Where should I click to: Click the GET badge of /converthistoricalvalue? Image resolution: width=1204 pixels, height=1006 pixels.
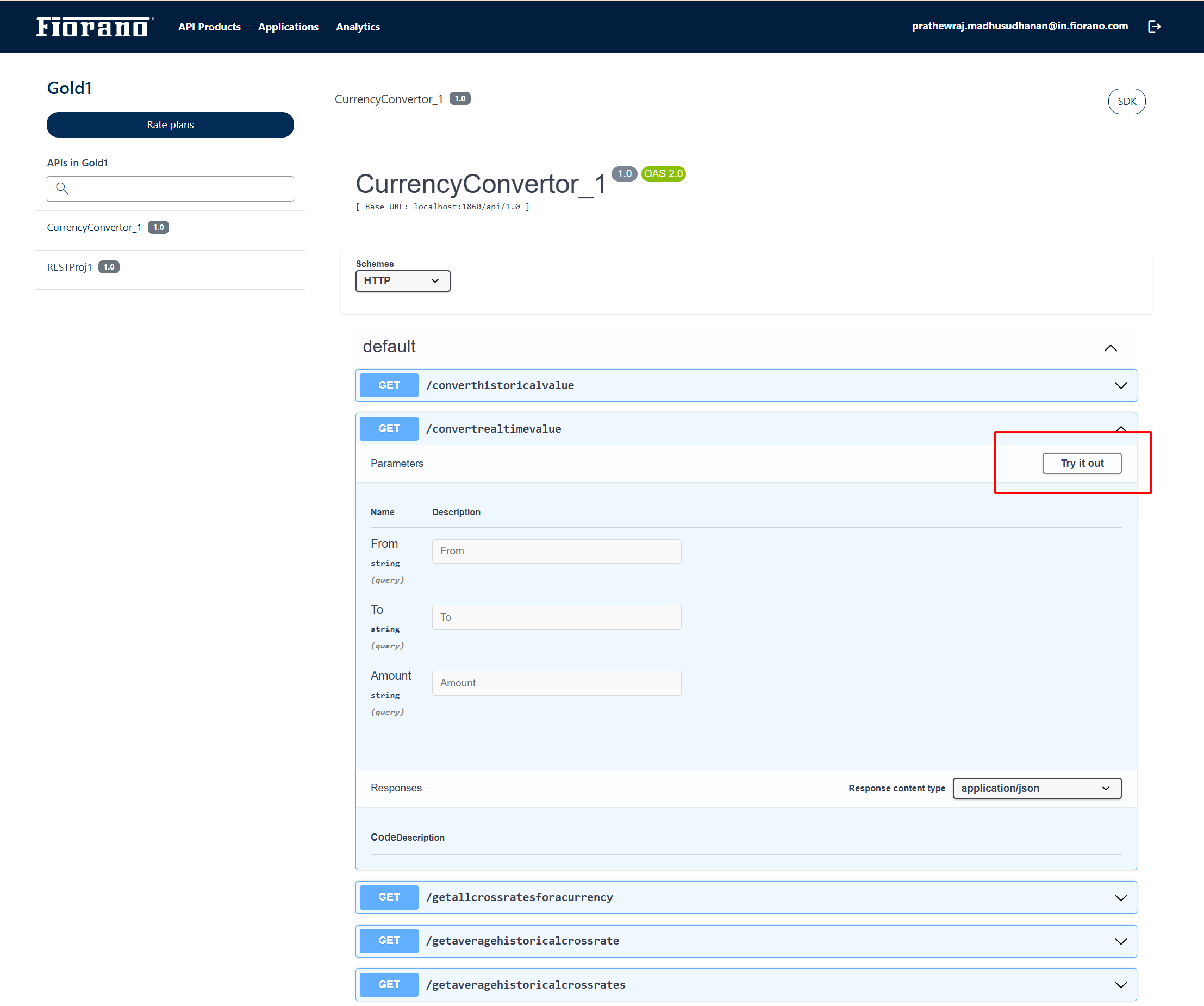tap(389, 385)
